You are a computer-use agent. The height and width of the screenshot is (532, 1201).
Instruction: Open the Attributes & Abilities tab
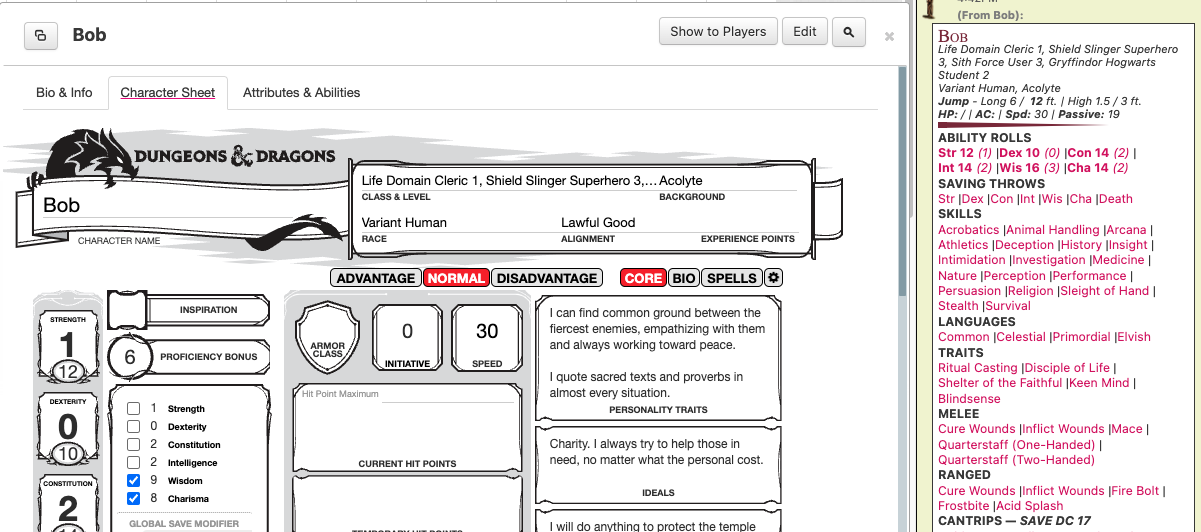(x=301, y=92)
